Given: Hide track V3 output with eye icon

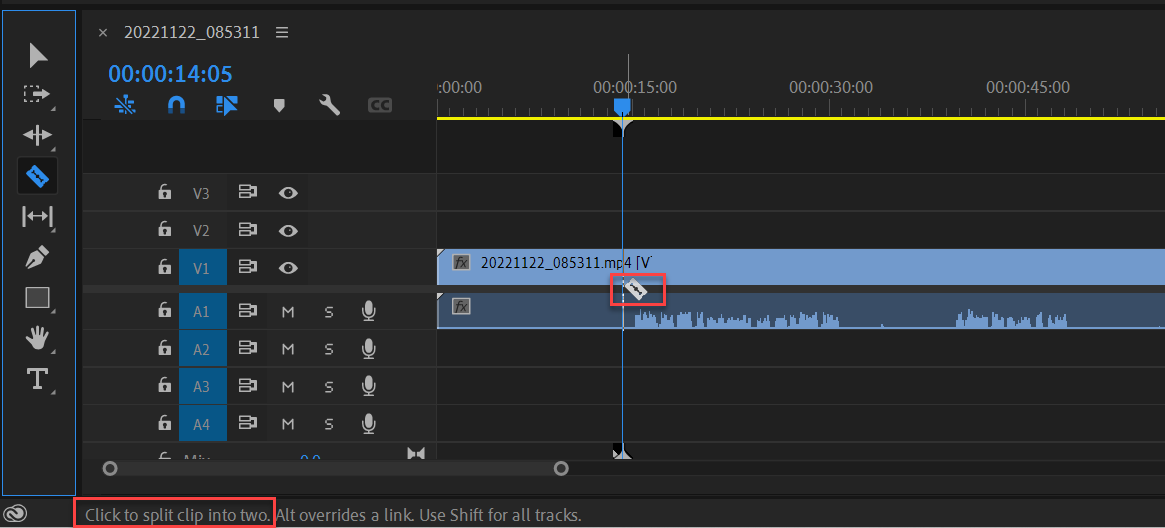Looking at the screenshot, I should click(x=288, y=193).
